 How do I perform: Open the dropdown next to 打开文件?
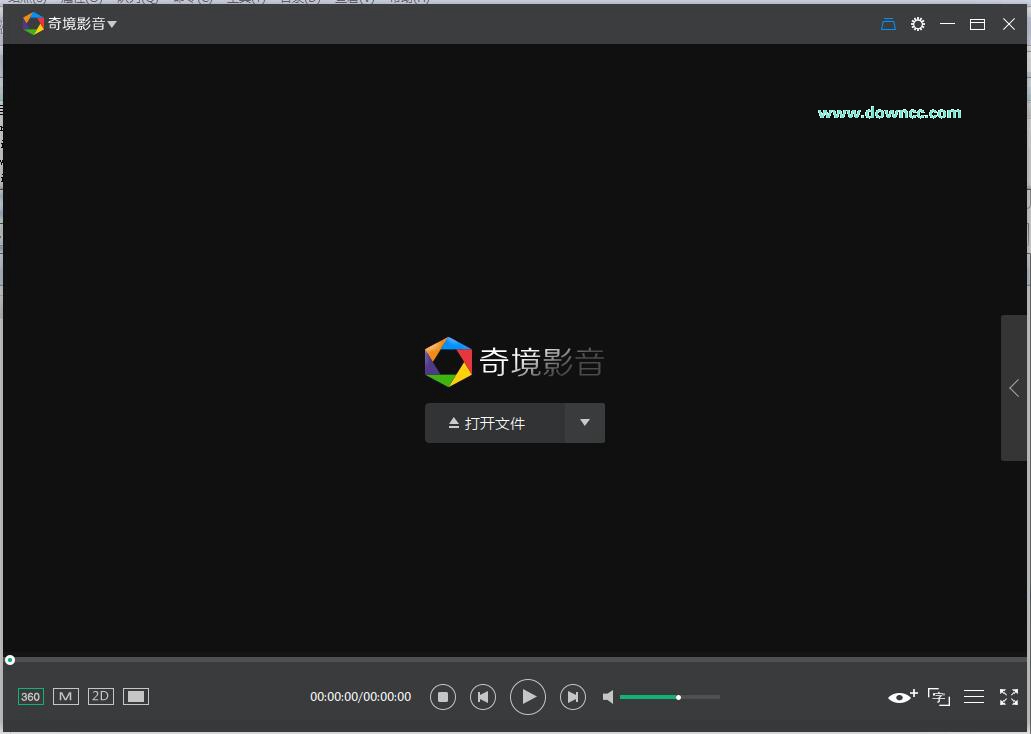(584, 423)
